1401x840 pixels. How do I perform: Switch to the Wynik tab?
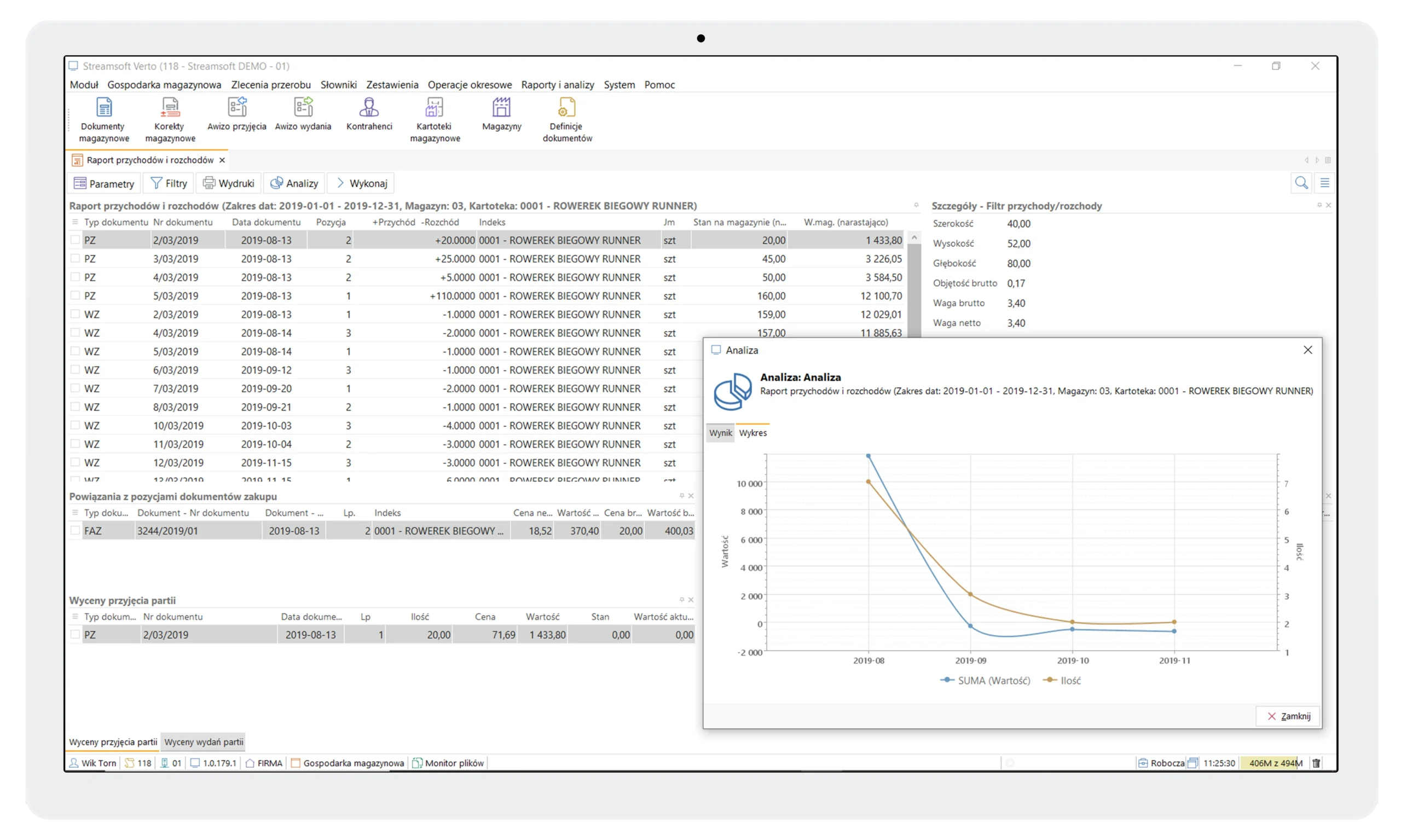click(720, 433)
